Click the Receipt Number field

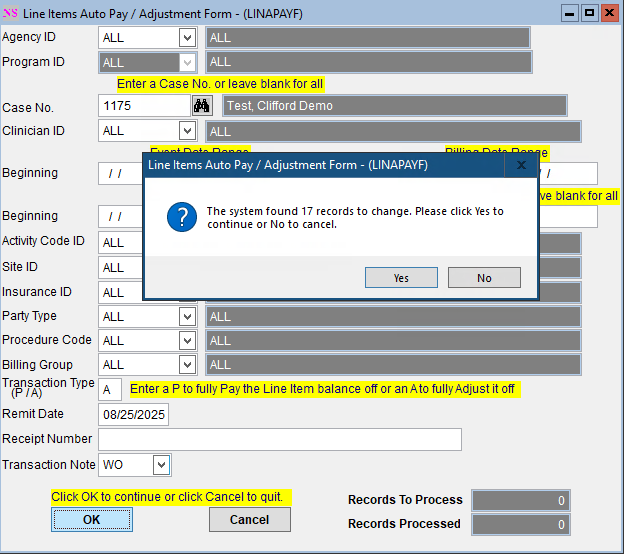pyautogui.click(x=280, y=439)
